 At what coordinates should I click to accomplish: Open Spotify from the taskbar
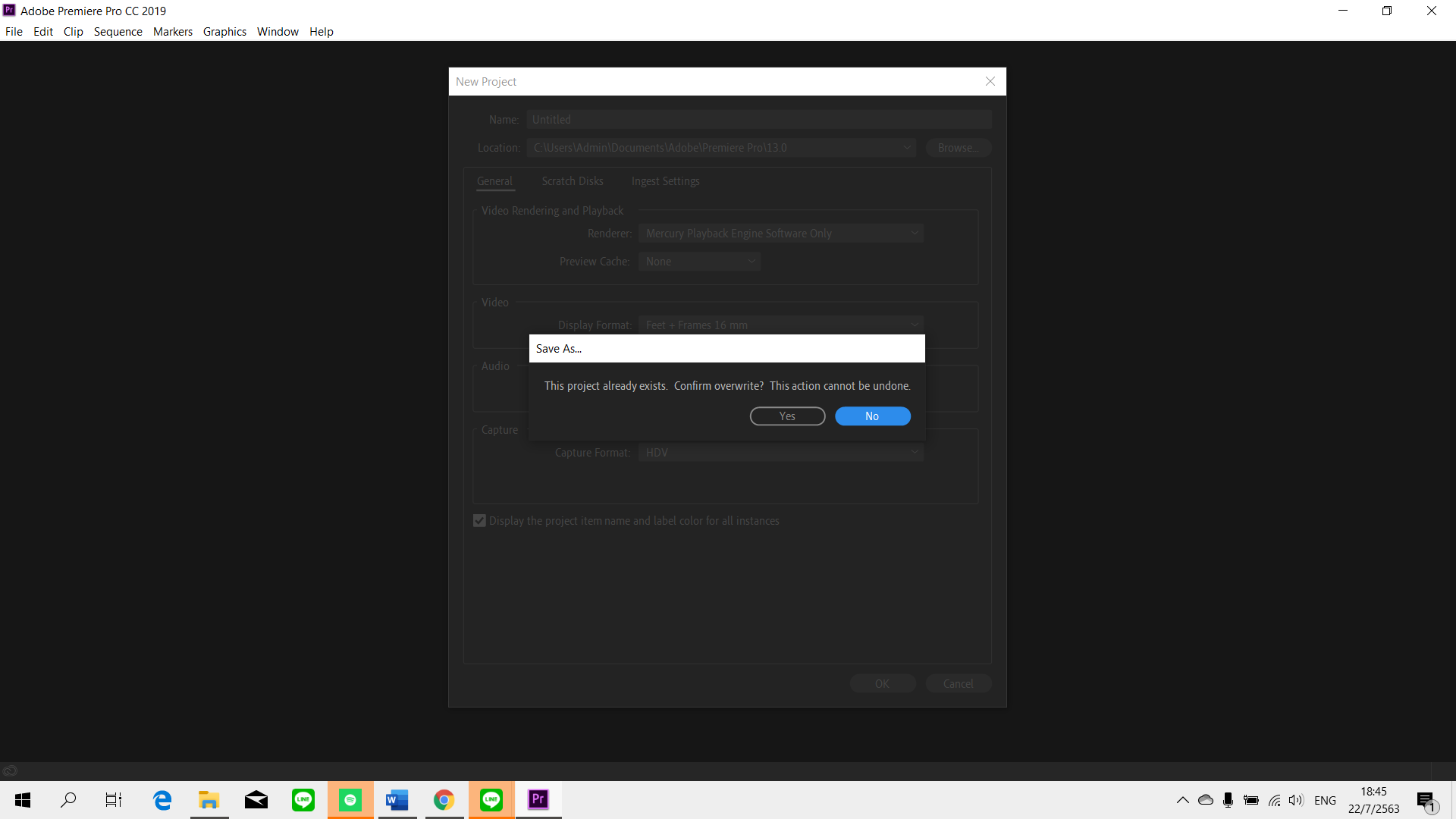pyautogui.click(x=350, y=800)
